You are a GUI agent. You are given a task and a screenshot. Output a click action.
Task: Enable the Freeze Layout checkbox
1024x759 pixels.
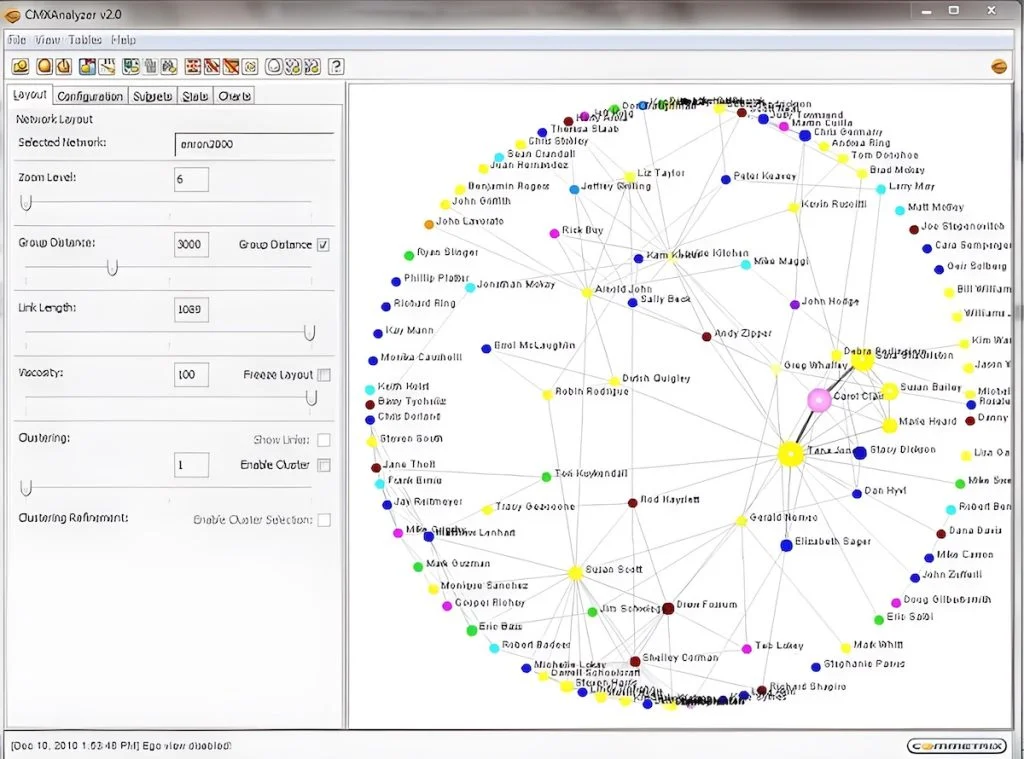(x=323, y=374)
